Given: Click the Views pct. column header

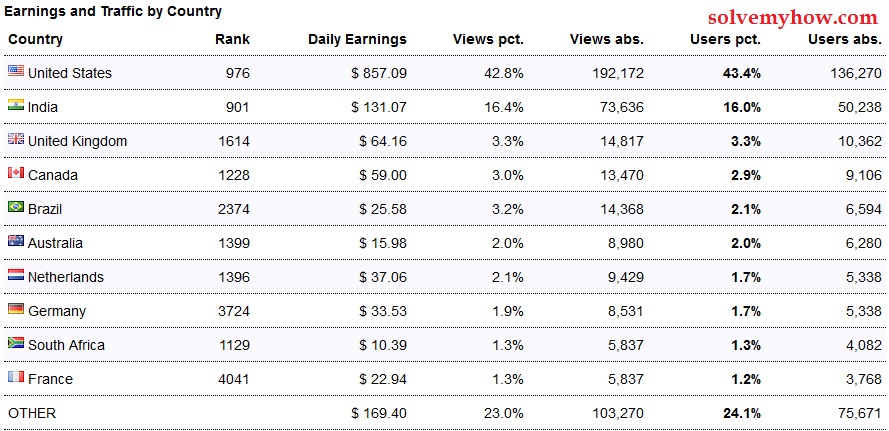Looking at the screenshot, I should coord(488,40).
